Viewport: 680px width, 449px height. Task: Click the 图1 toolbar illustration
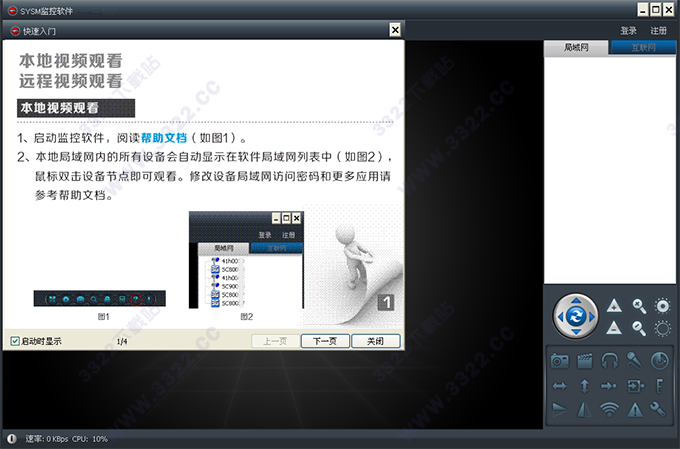point(100,298)
